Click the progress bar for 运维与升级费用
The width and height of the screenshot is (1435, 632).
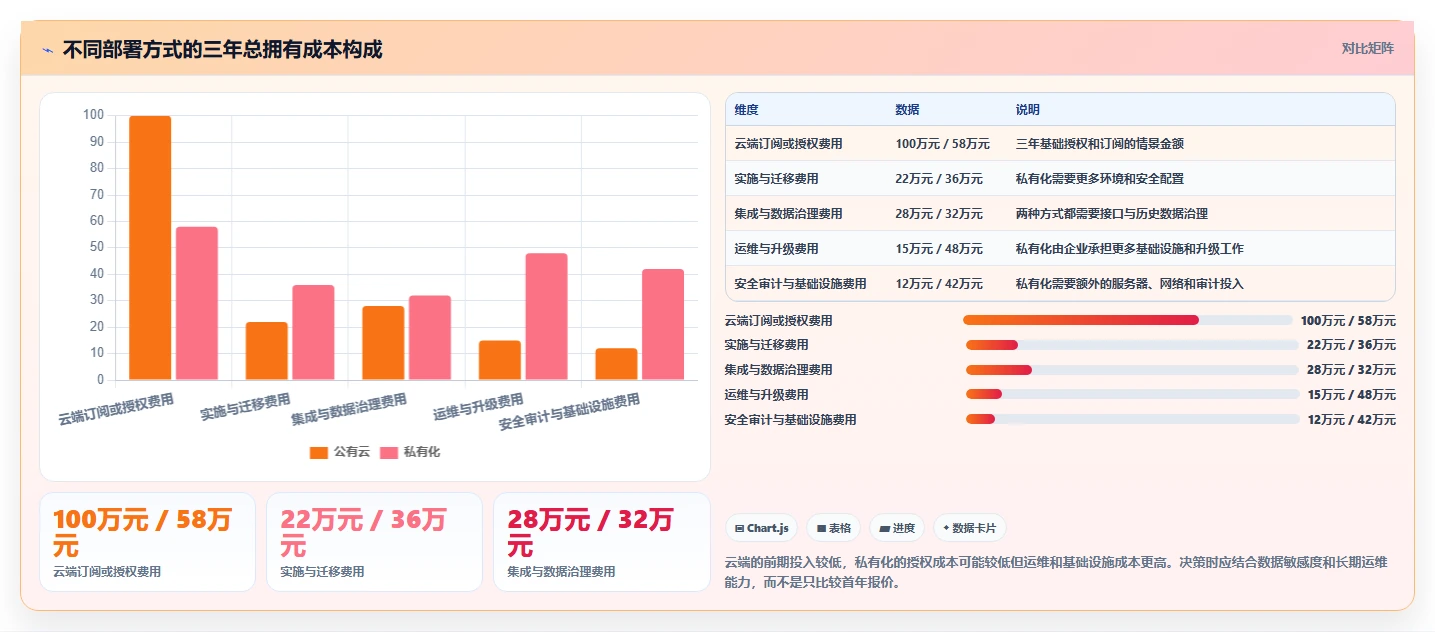(1132, 395)
